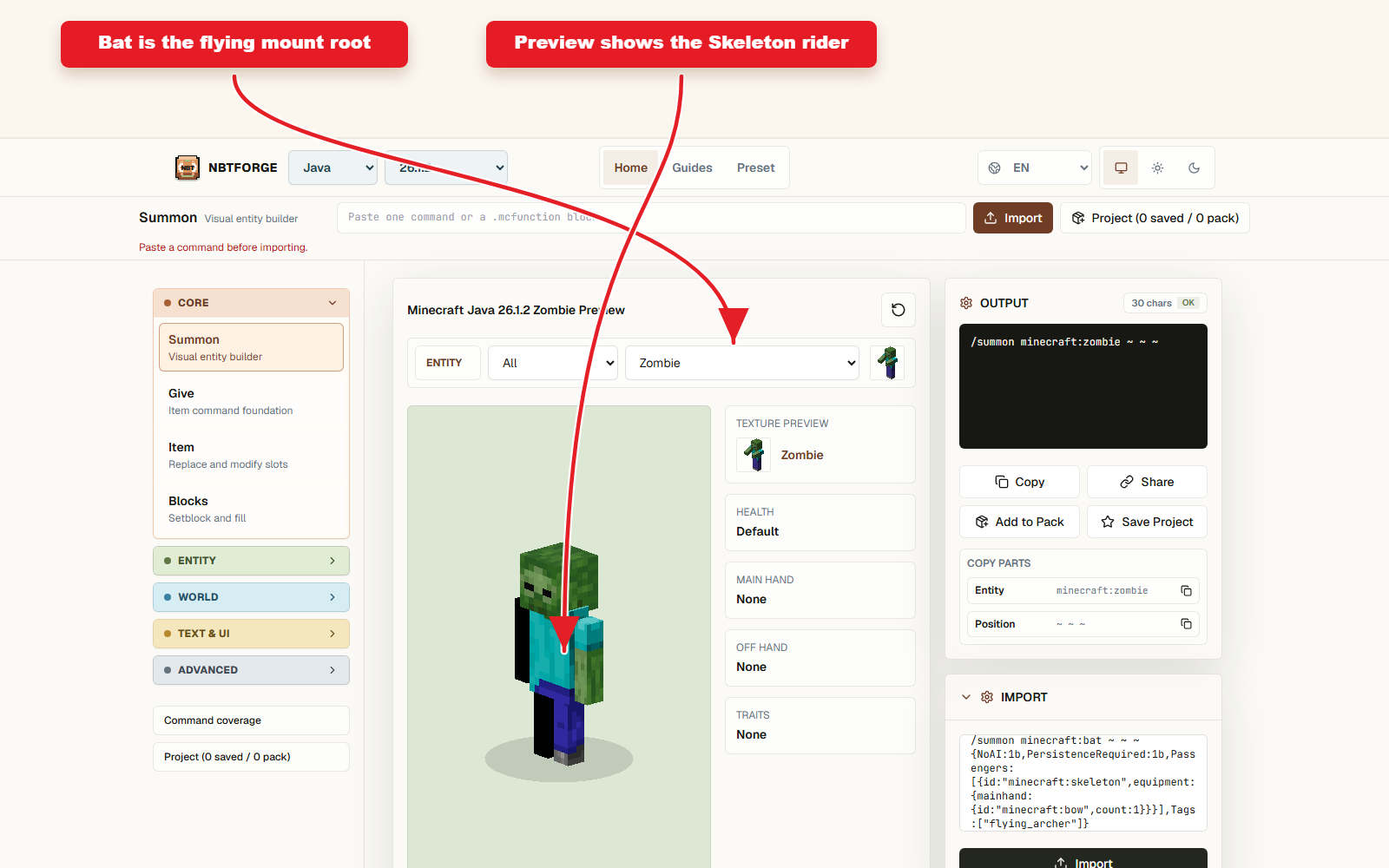
Task: Open the Zombie entity dropdown
Action: [742, 363]
